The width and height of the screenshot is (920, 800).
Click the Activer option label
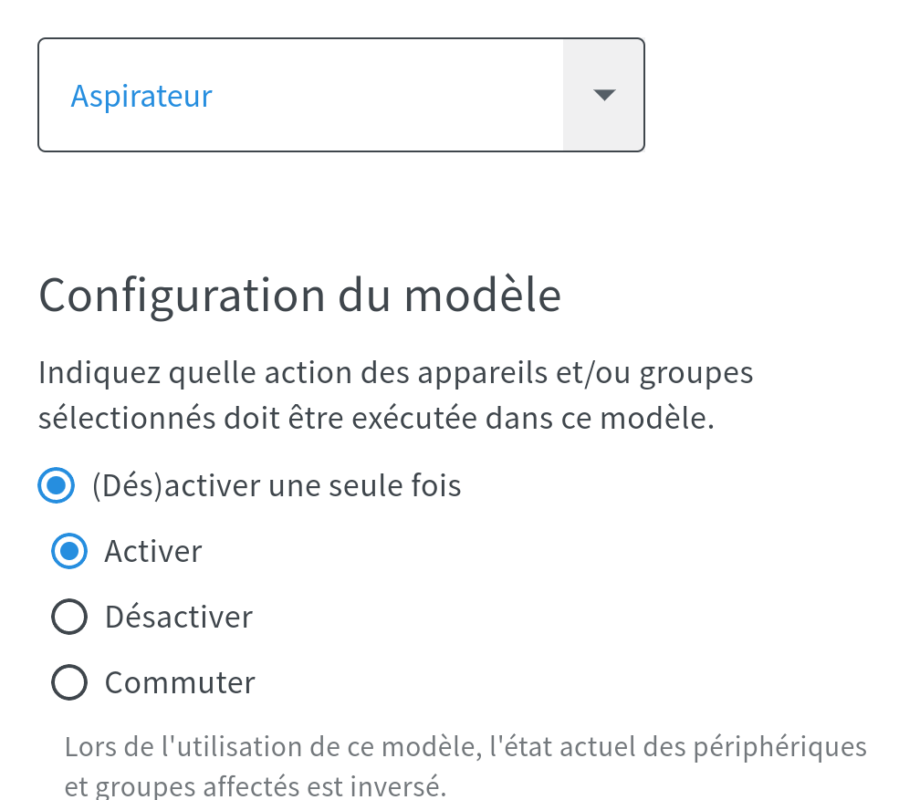(x=153, y=552)
